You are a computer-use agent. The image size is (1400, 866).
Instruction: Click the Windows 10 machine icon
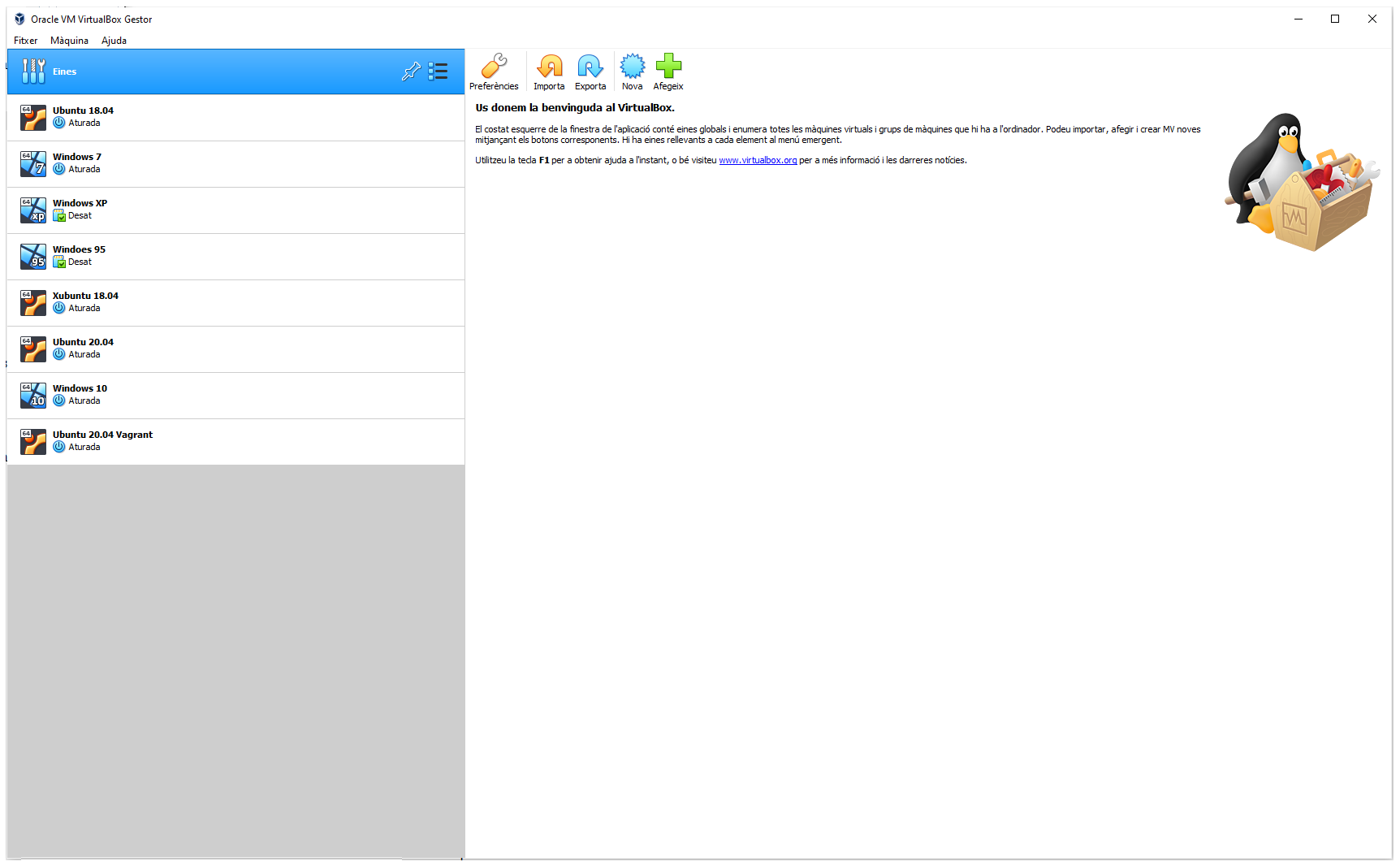33,396
